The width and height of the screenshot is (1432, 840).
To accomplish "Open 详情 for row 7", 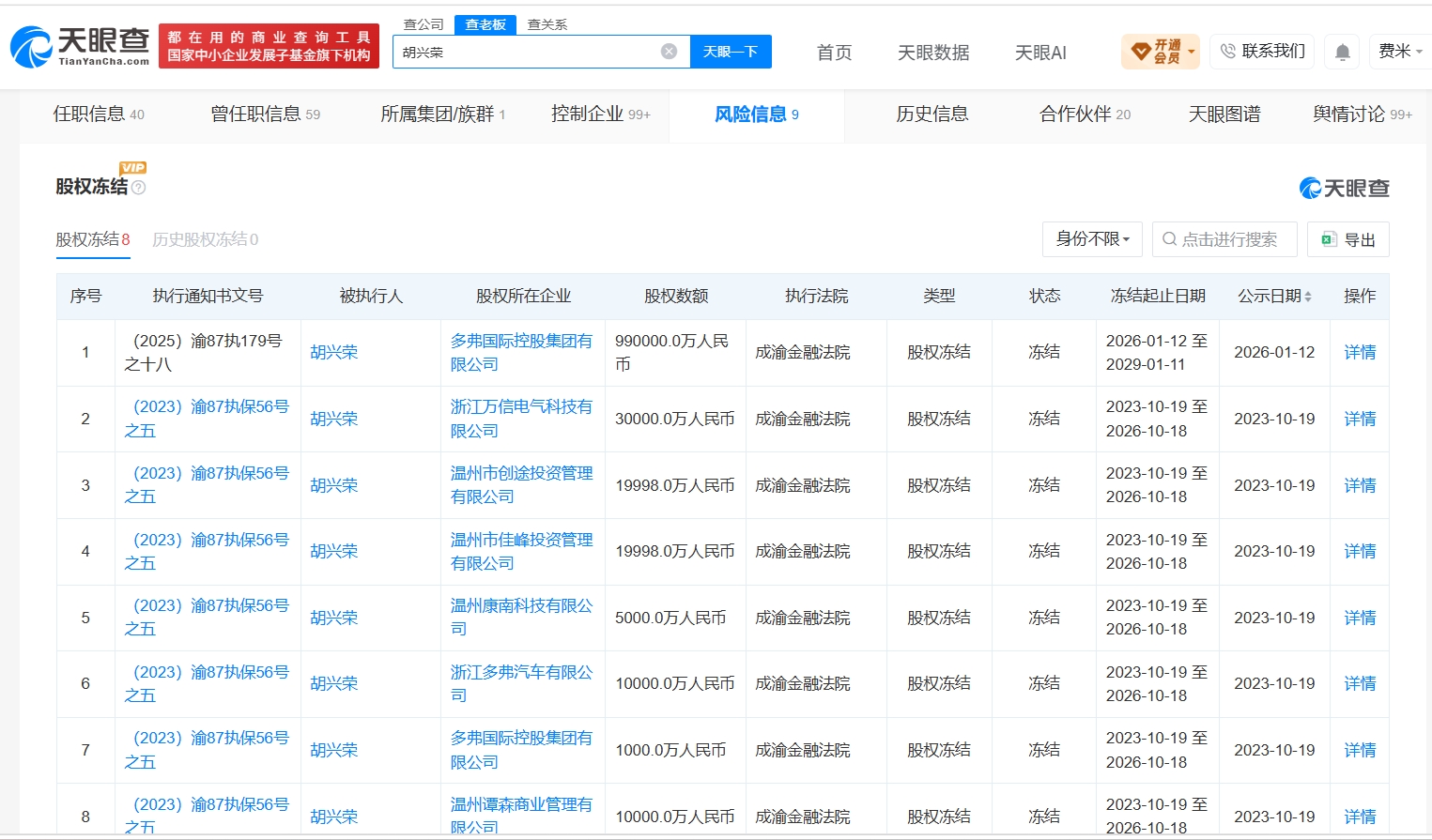I will (1360, 750).
